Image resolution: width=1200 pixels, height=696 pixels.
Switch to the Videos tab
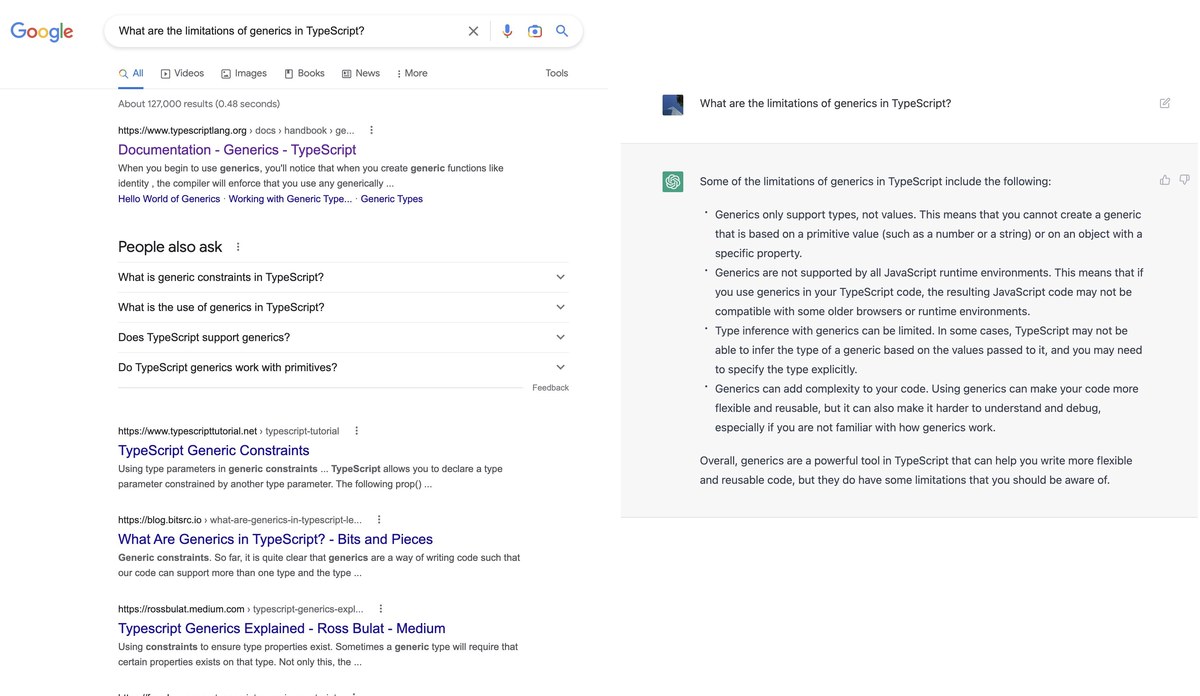[x=182, y=73]
